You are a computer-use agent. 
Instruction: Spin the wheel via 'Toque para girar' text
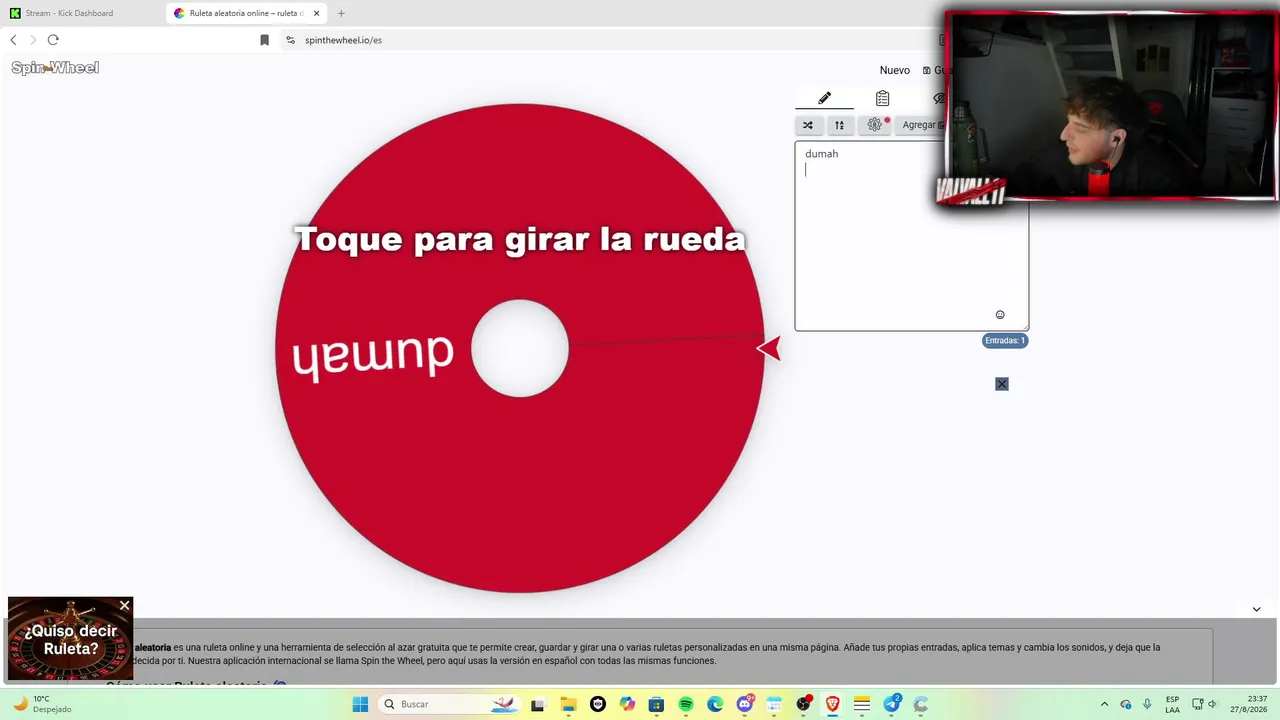coord(520,239)
